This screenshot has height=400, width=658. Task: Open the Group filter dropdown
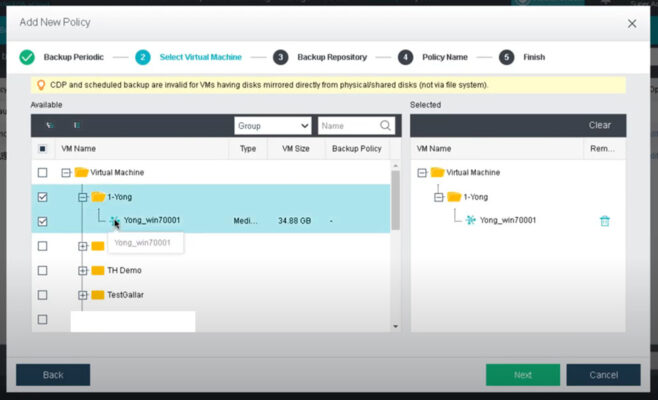click(x=273, y=125)
